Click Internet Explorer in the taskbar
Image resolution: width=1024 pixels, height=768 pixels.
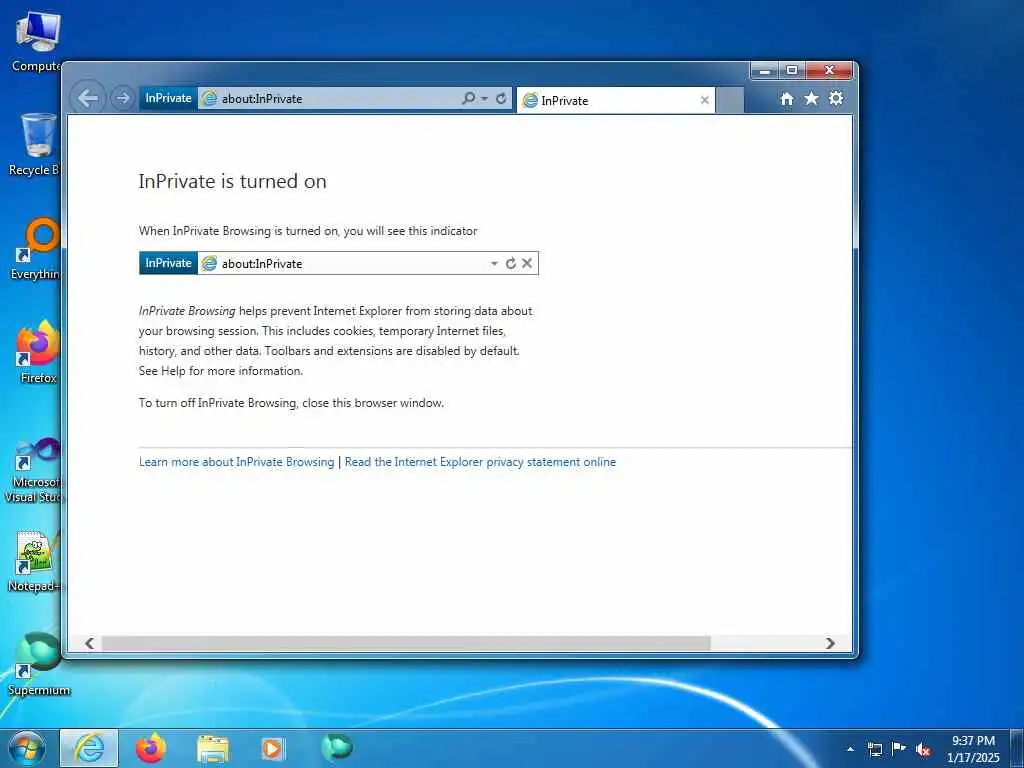pyautogui.click(x=89, y=748)
